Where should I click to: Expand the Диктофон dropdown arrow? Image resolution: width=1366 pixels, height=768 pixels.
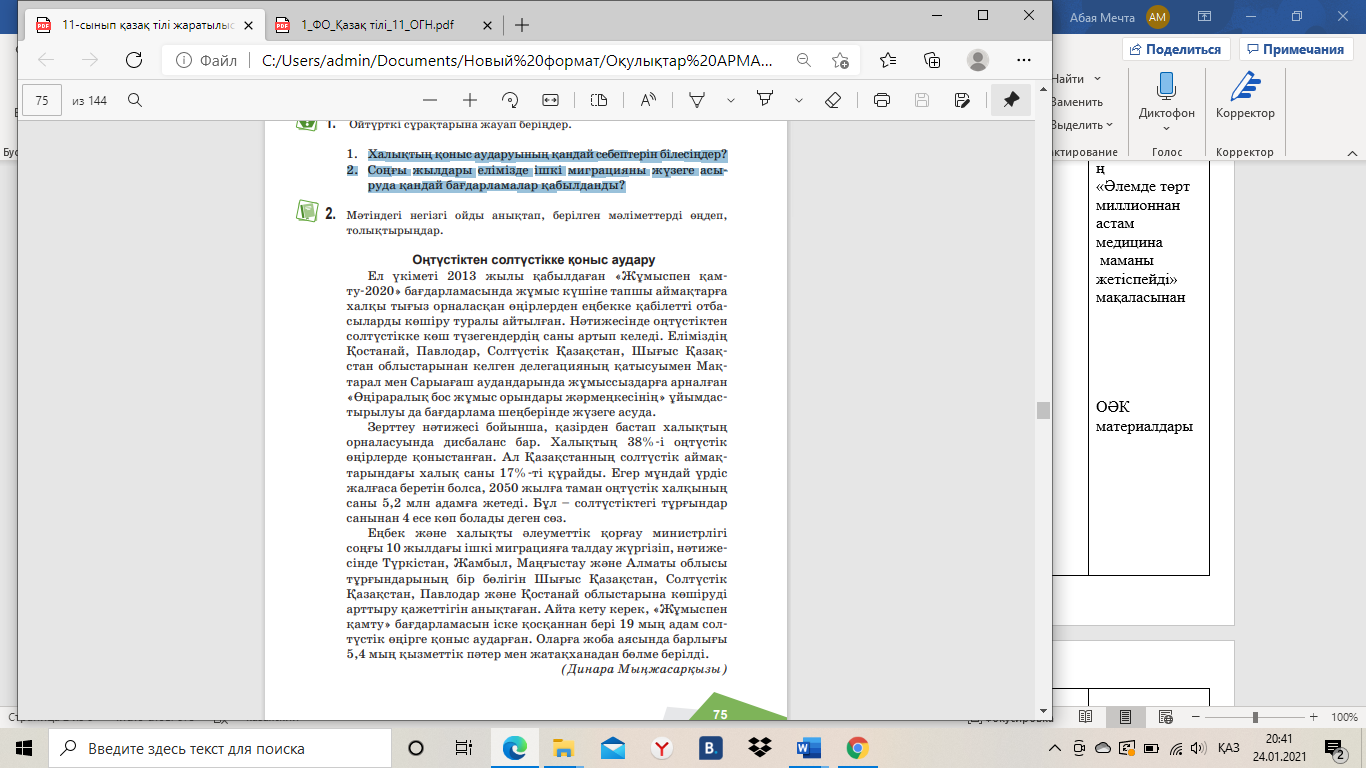pyautogui.click(x=1166, y=128)
